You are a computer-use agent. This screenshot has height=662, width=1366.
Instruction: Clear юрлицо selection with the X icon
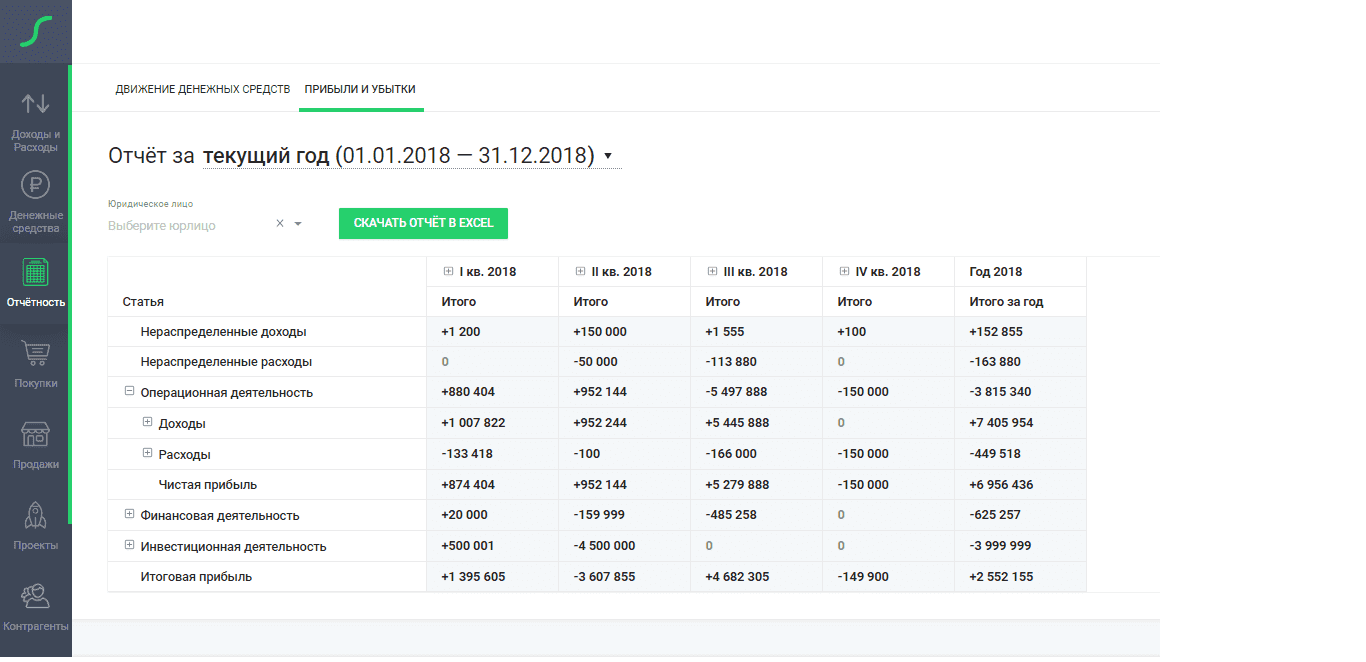tap(280, 224)
